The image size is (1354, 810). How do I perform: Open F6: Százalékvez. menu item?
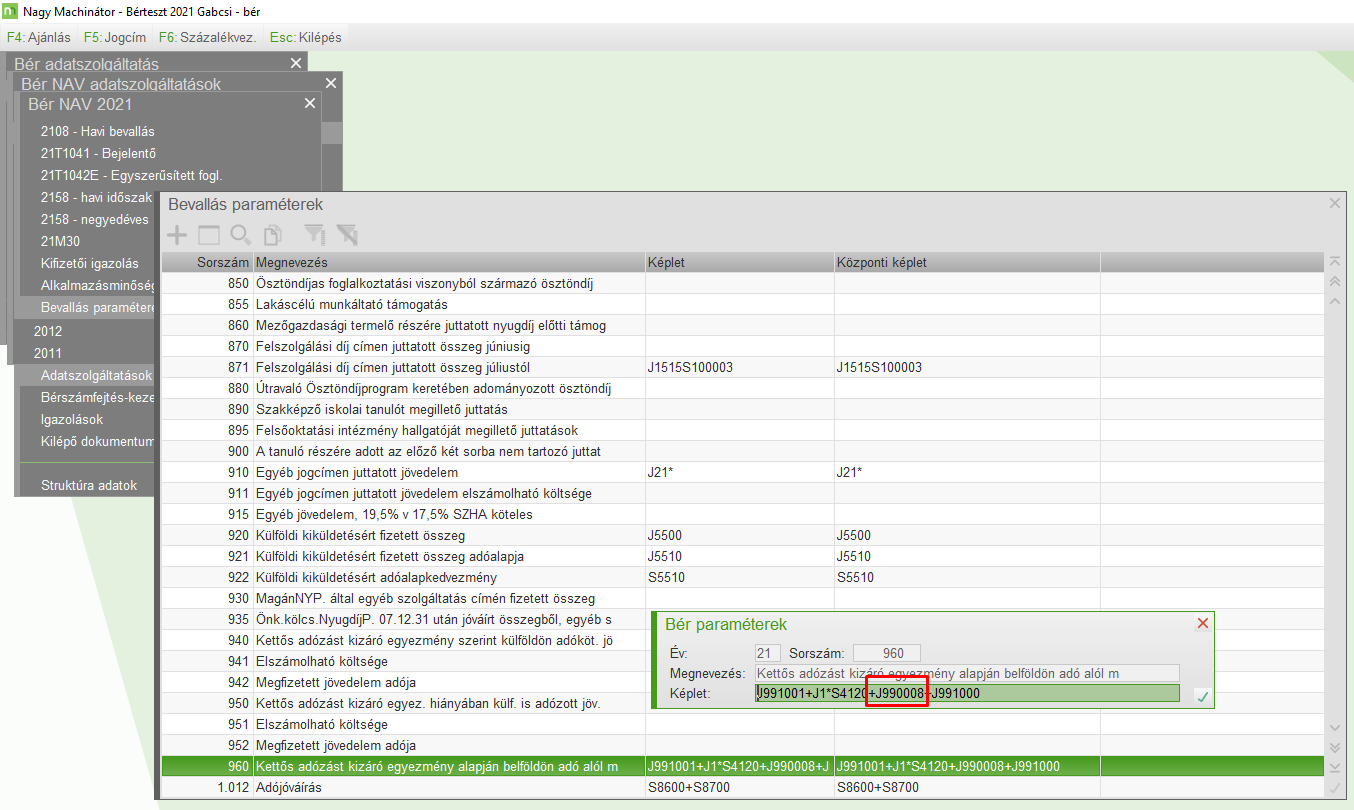pyautogui.click(x=207, y=37)
